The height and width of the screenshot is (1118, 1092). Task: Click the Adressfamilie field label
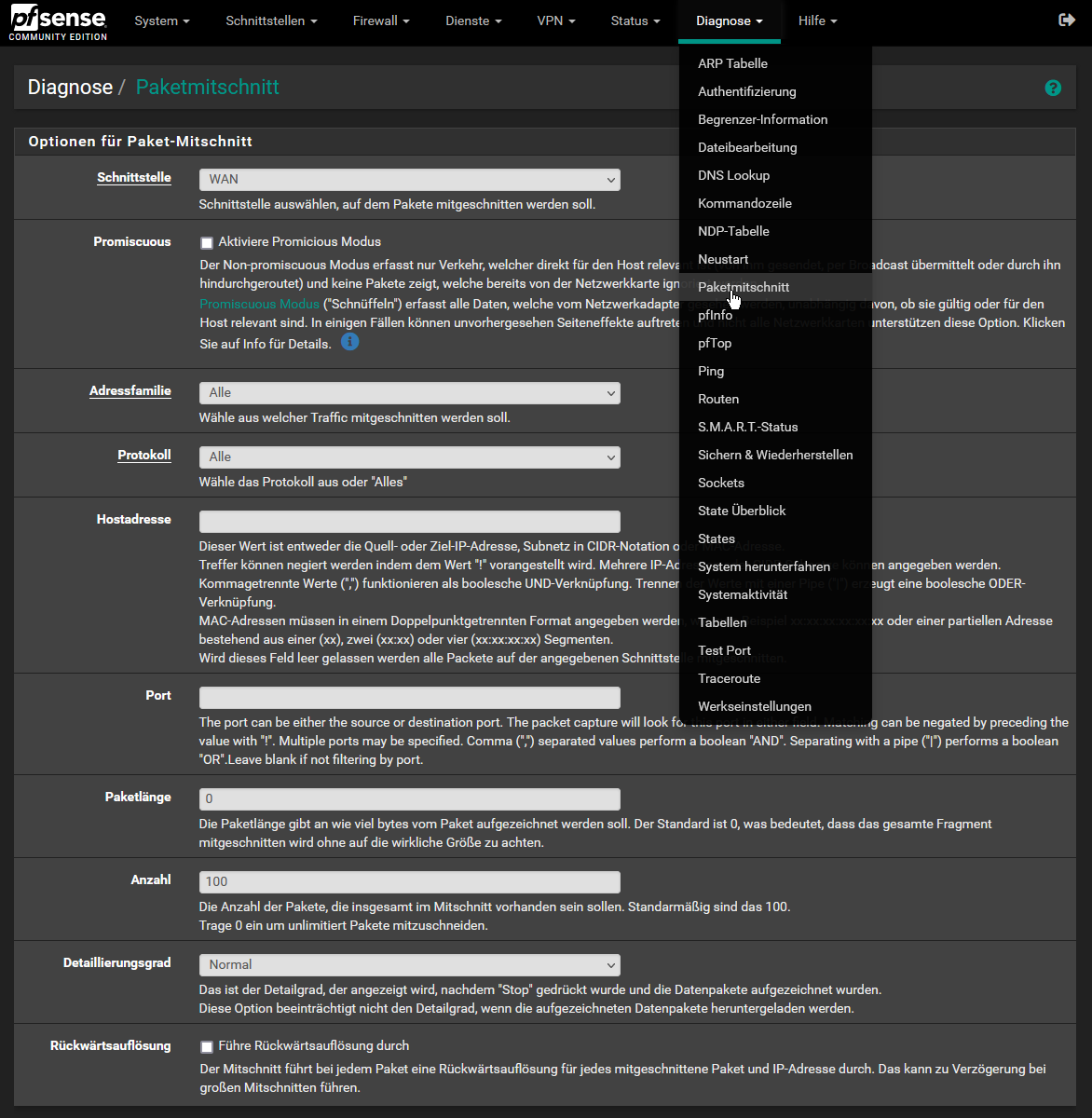click(130, 390)
